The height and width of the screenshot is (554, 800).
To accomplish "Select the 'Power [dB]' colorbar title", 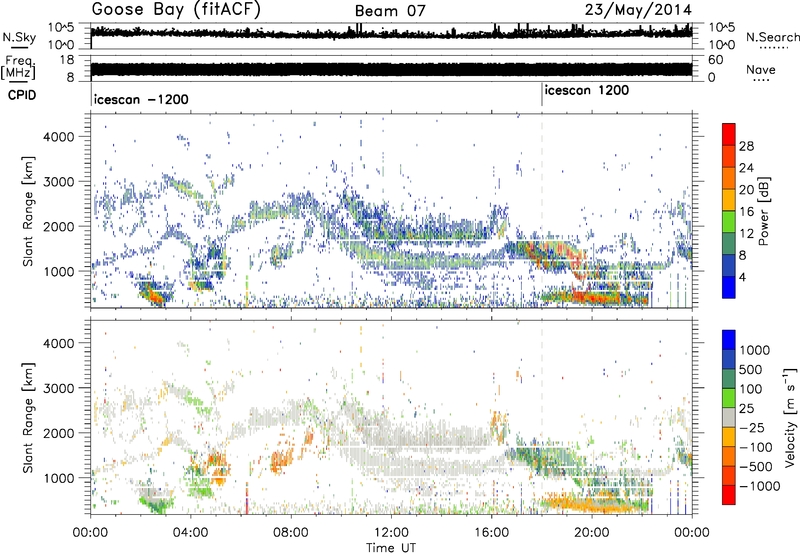I will coord(764,211).
